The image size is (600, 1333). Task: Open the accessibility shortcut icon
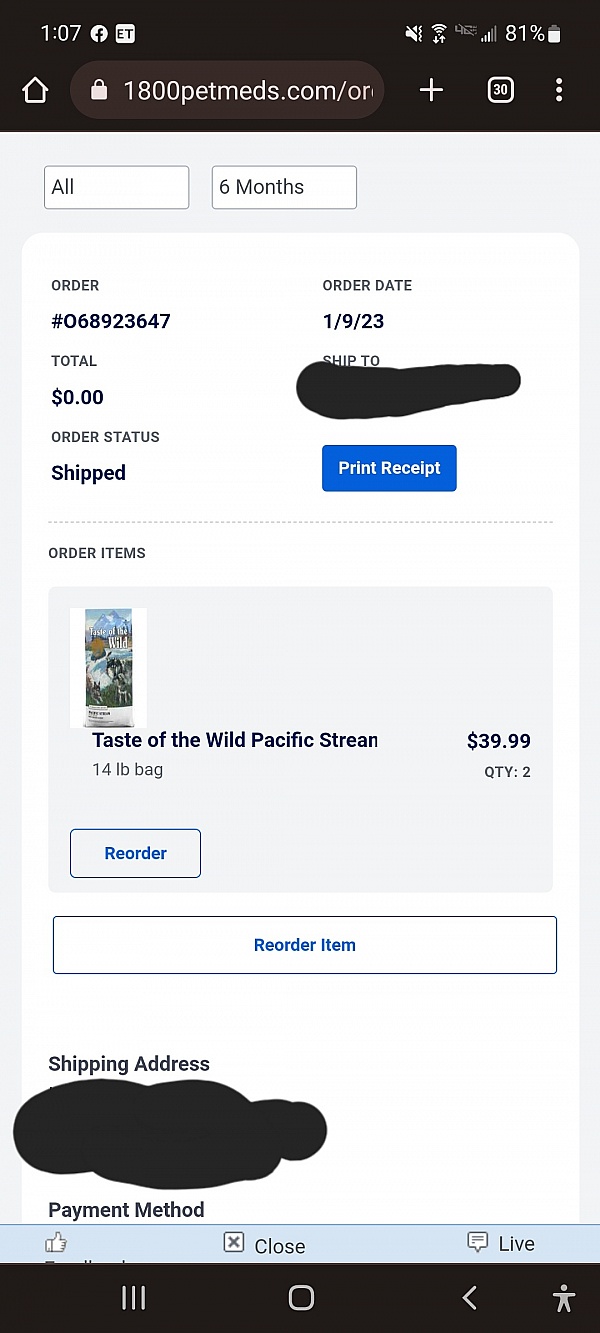click(x=564, y=1298)
